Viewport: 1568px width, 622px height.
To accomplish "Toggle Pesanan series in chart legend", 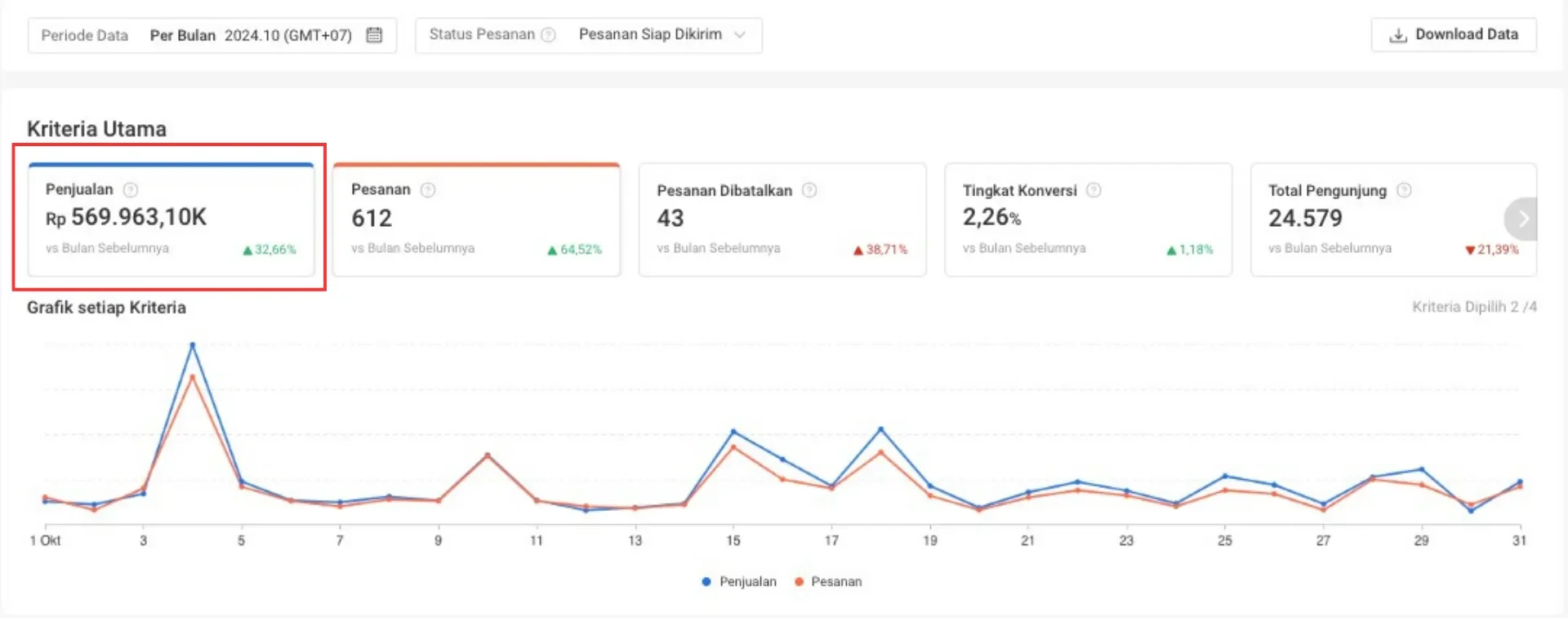I will [828, 581].
